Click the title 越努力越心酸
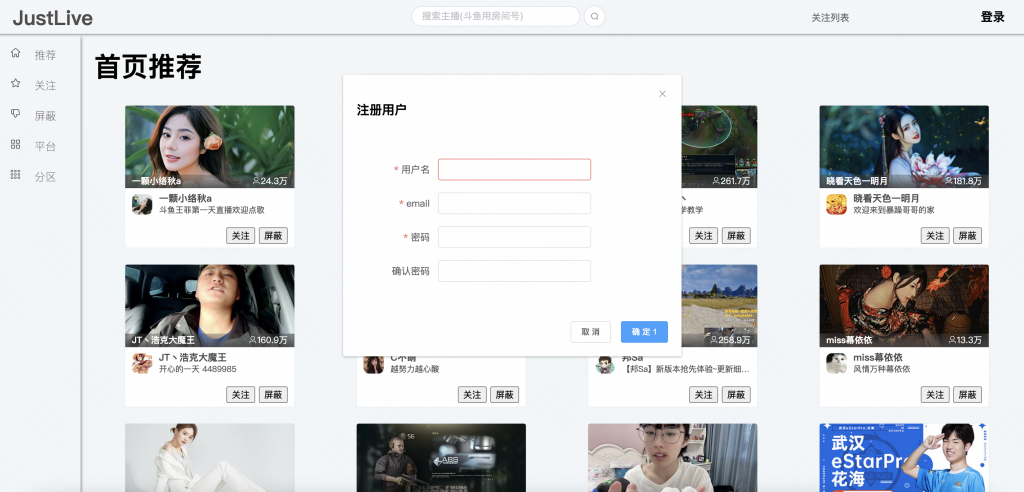This screenshot has height=492, width=1024. tap(415, 369)
